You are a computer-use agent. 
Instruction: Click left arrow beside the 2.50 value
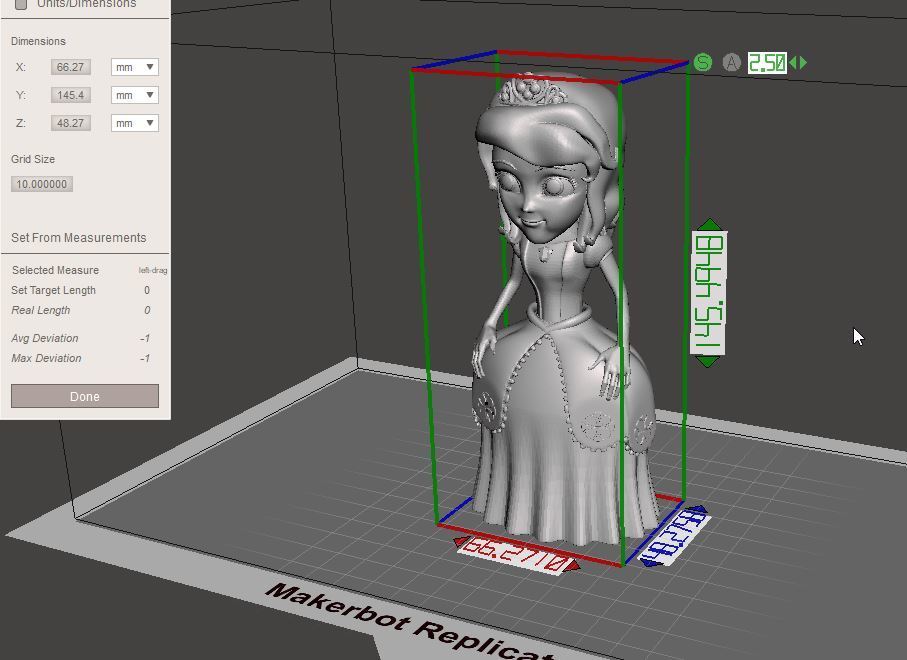tap(793, 63)
